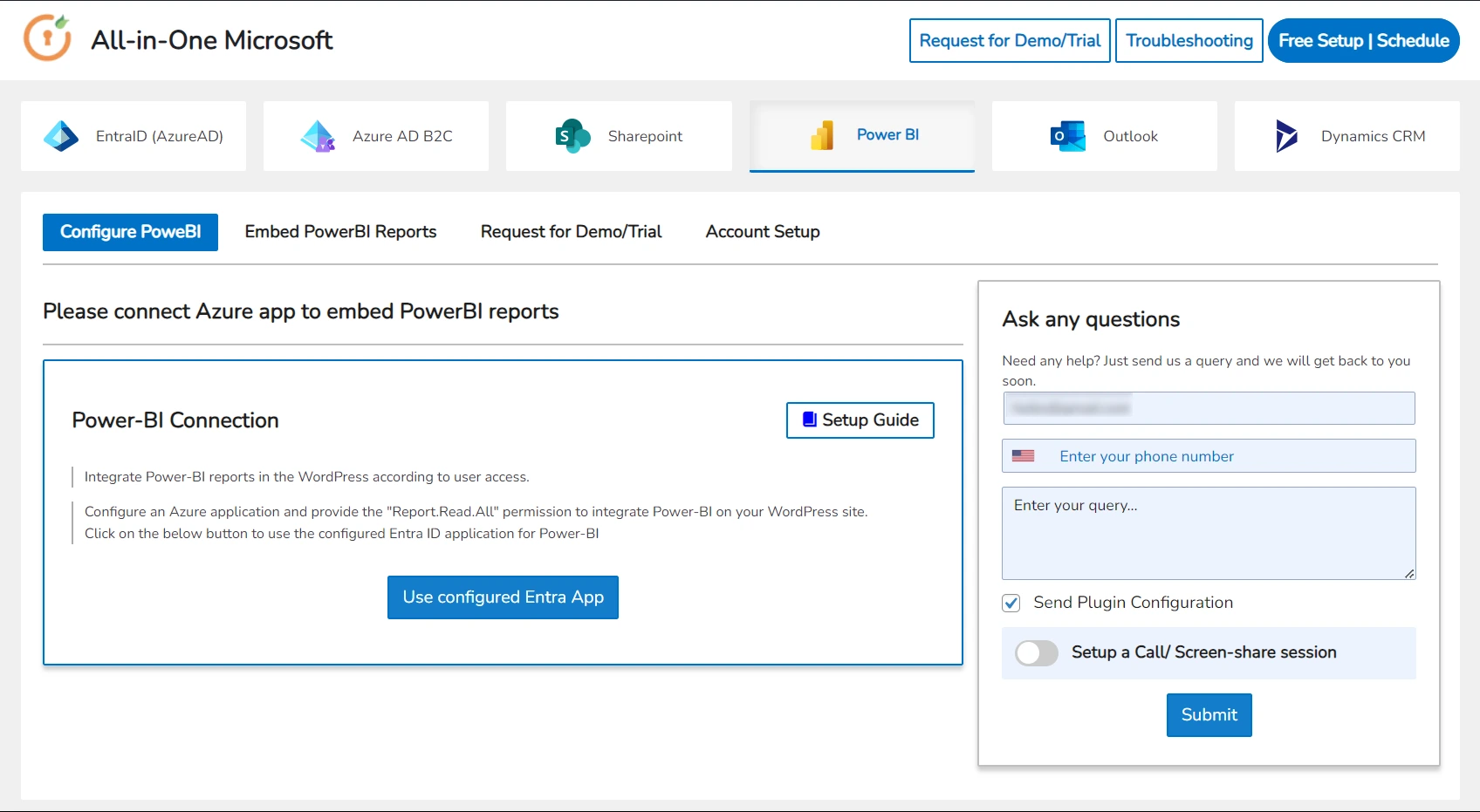Click the phone number input field
This screenshot has width=1480, height=812.
point(1209,456)
